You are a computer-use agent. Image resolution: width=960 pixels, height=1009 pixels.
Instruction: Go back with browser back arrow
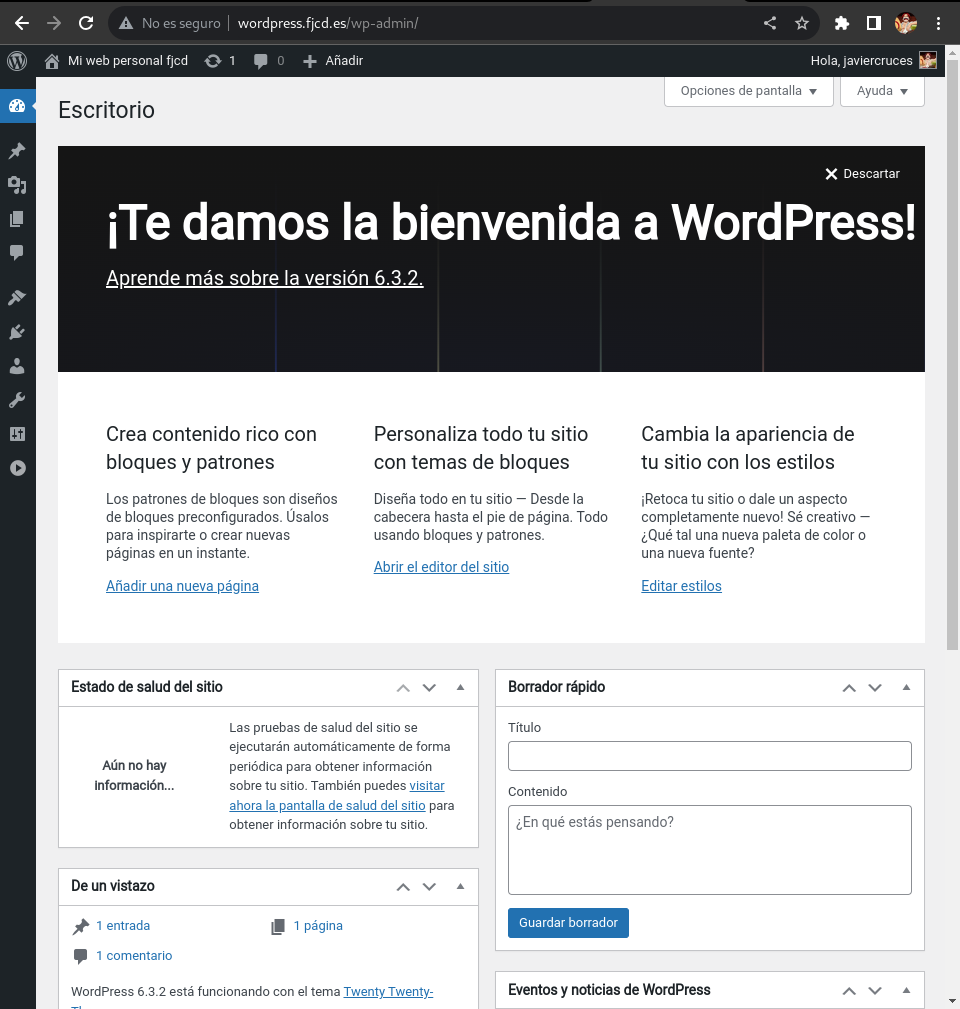tap(22, 23)
